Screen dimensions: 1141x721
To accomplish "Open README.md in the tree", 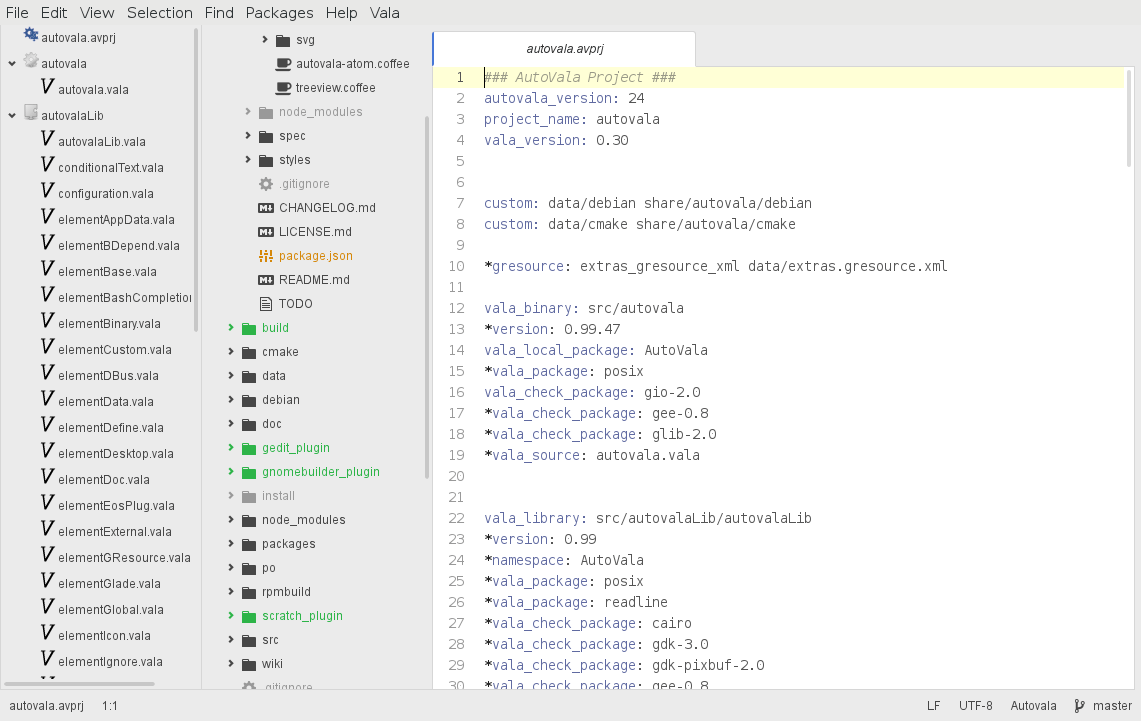I will click(314, 280).
